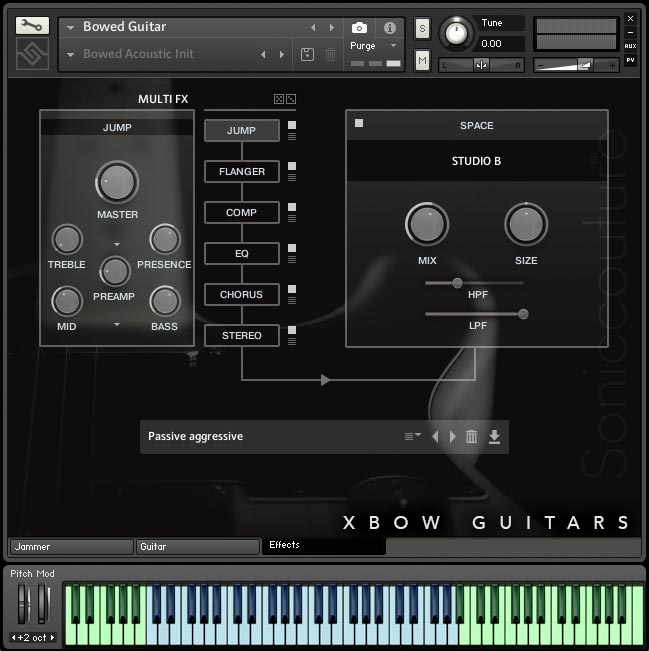The image size is (649, 651).
Task: Toggle the FLANGER effect on/off
Action: [x=292, y=166]
